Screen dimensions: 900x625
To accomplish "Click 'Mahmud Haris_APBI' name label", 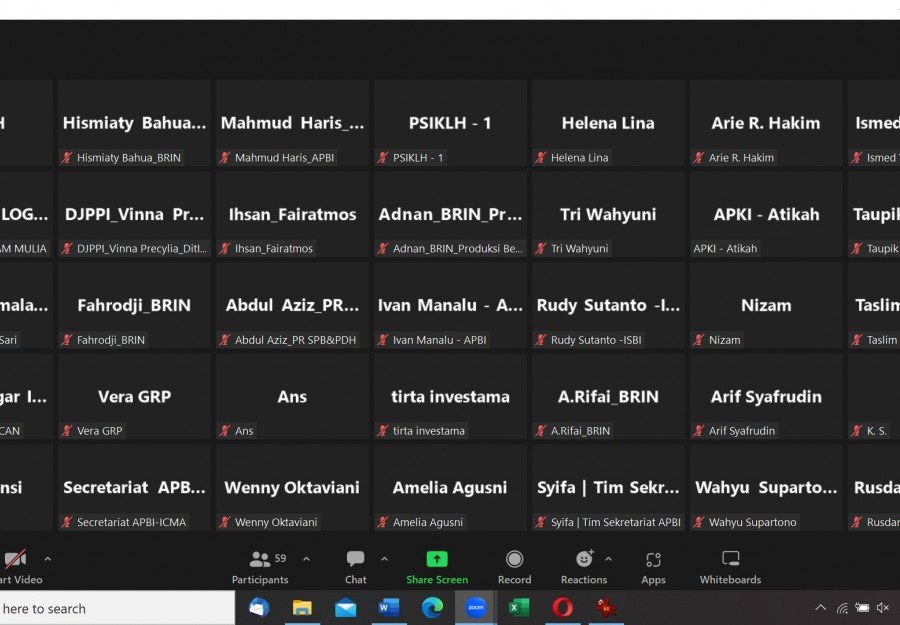I will (284, 157).
